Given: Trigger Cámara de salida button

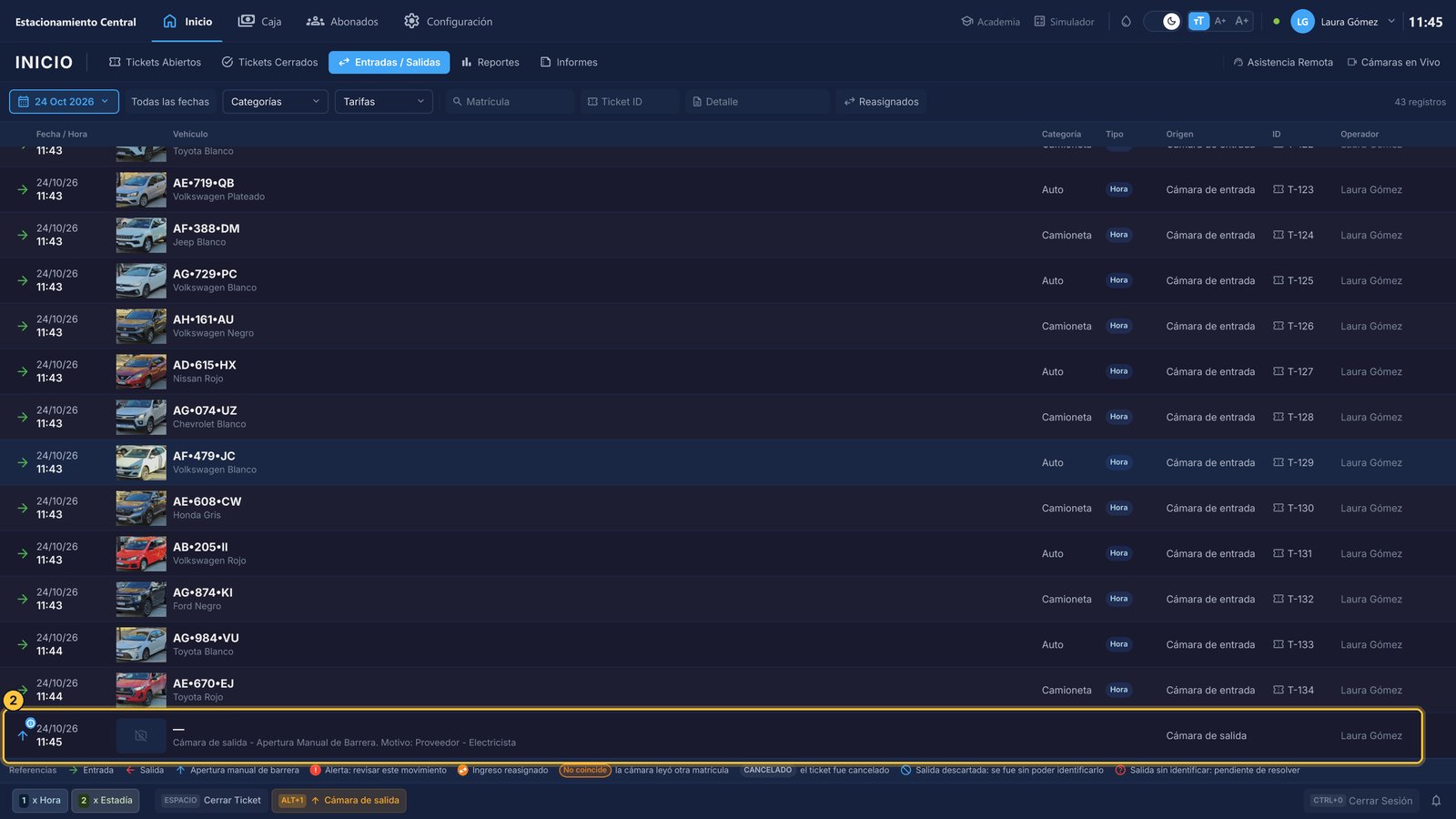Looking at the screenshot, I should [339, 801].
